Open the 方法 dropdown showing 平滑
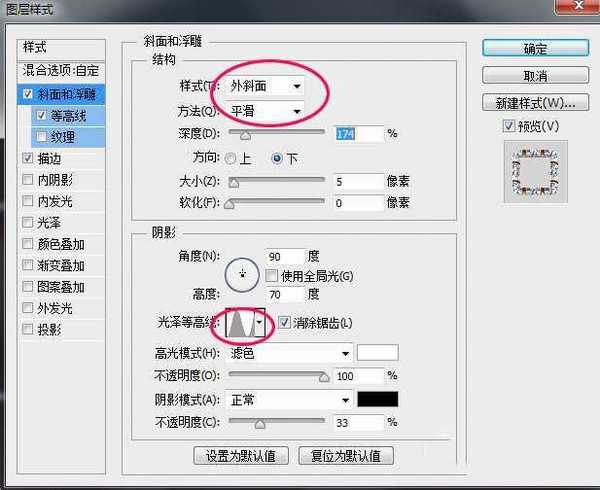Image resolution: width=600 pixels, height=490 pixels. click(265, 111)
